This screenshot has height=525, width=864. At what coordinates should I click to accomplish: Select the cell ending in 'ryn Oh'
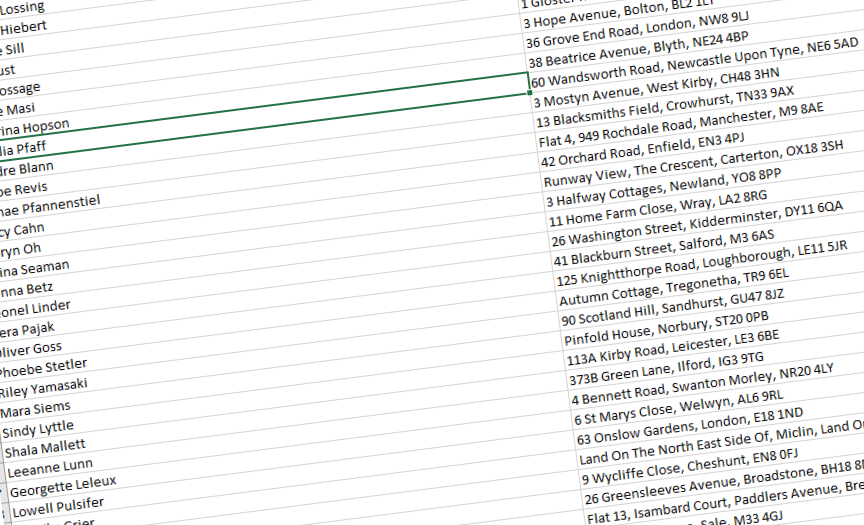(x=20, y=251)
